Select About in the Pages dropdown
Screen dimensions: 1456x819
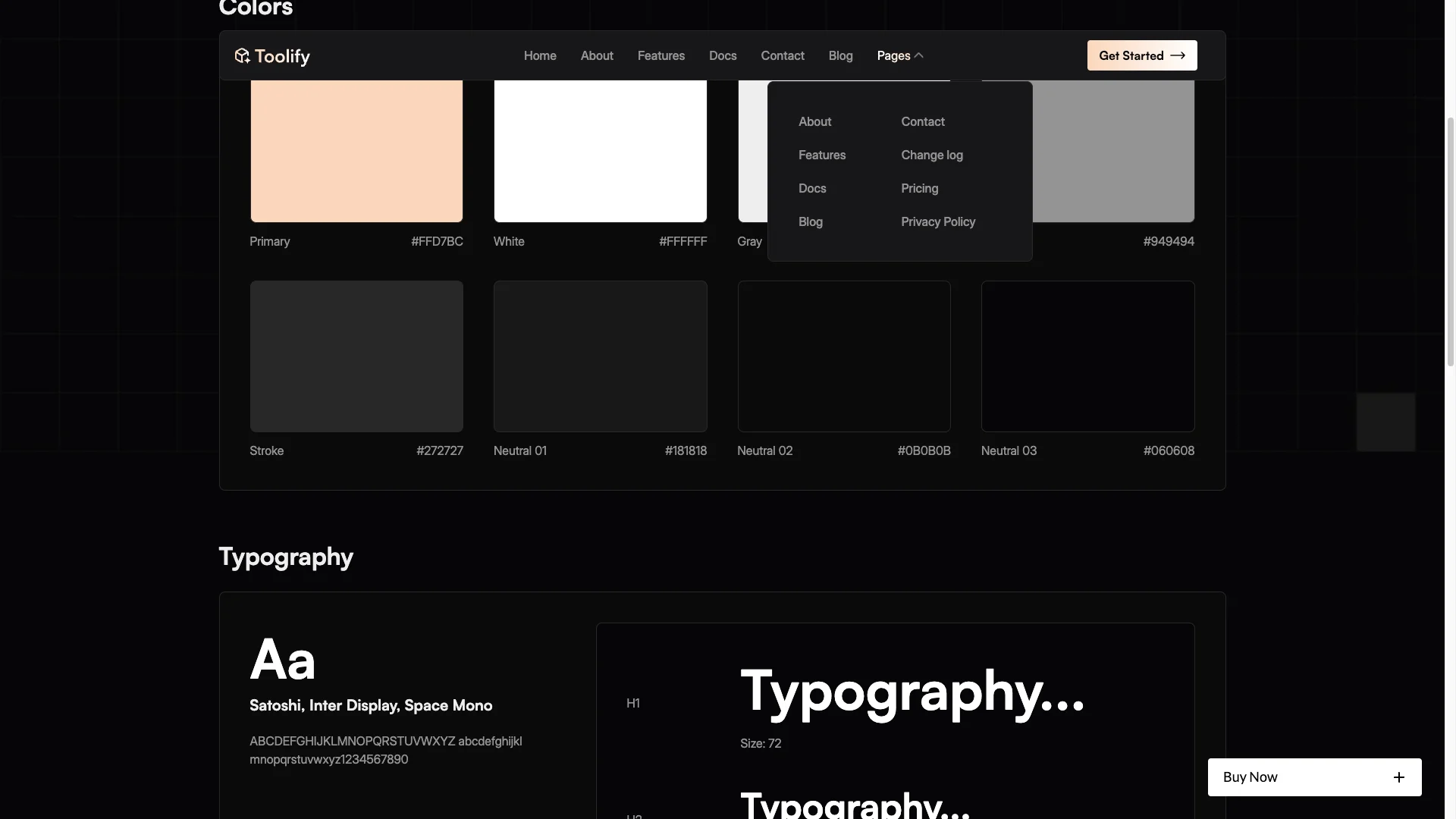[x=814, y=121]
